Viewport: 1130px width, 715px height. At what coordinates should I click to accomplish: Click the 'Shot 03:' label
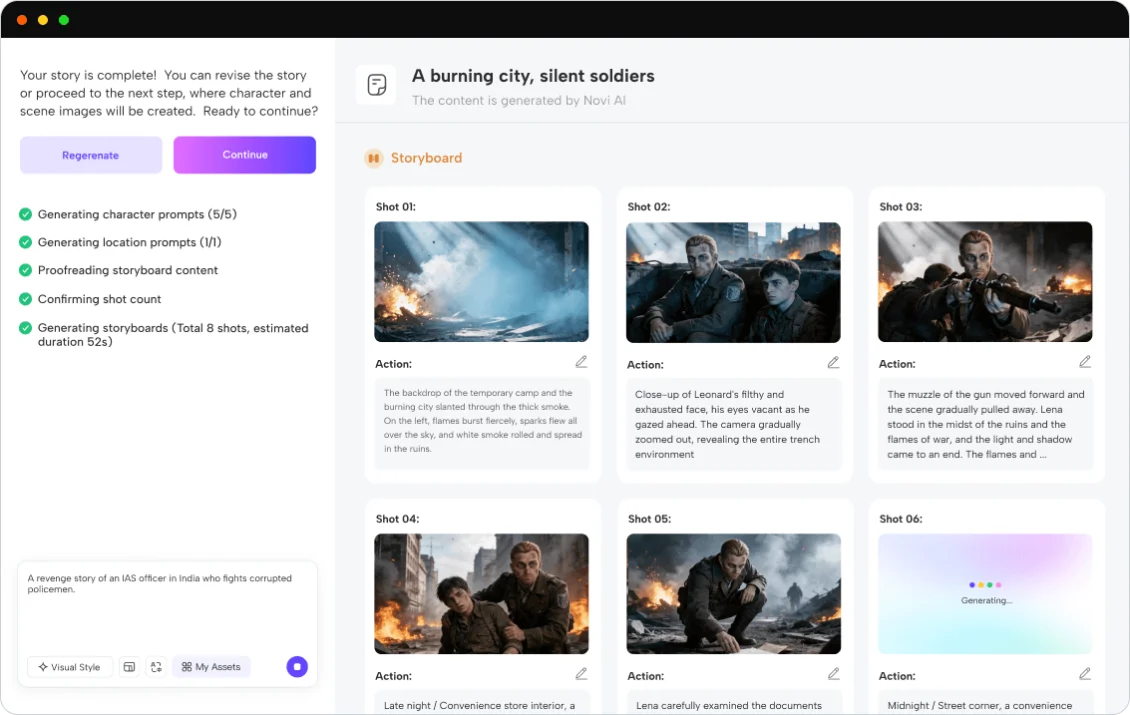tap(901, 207)
